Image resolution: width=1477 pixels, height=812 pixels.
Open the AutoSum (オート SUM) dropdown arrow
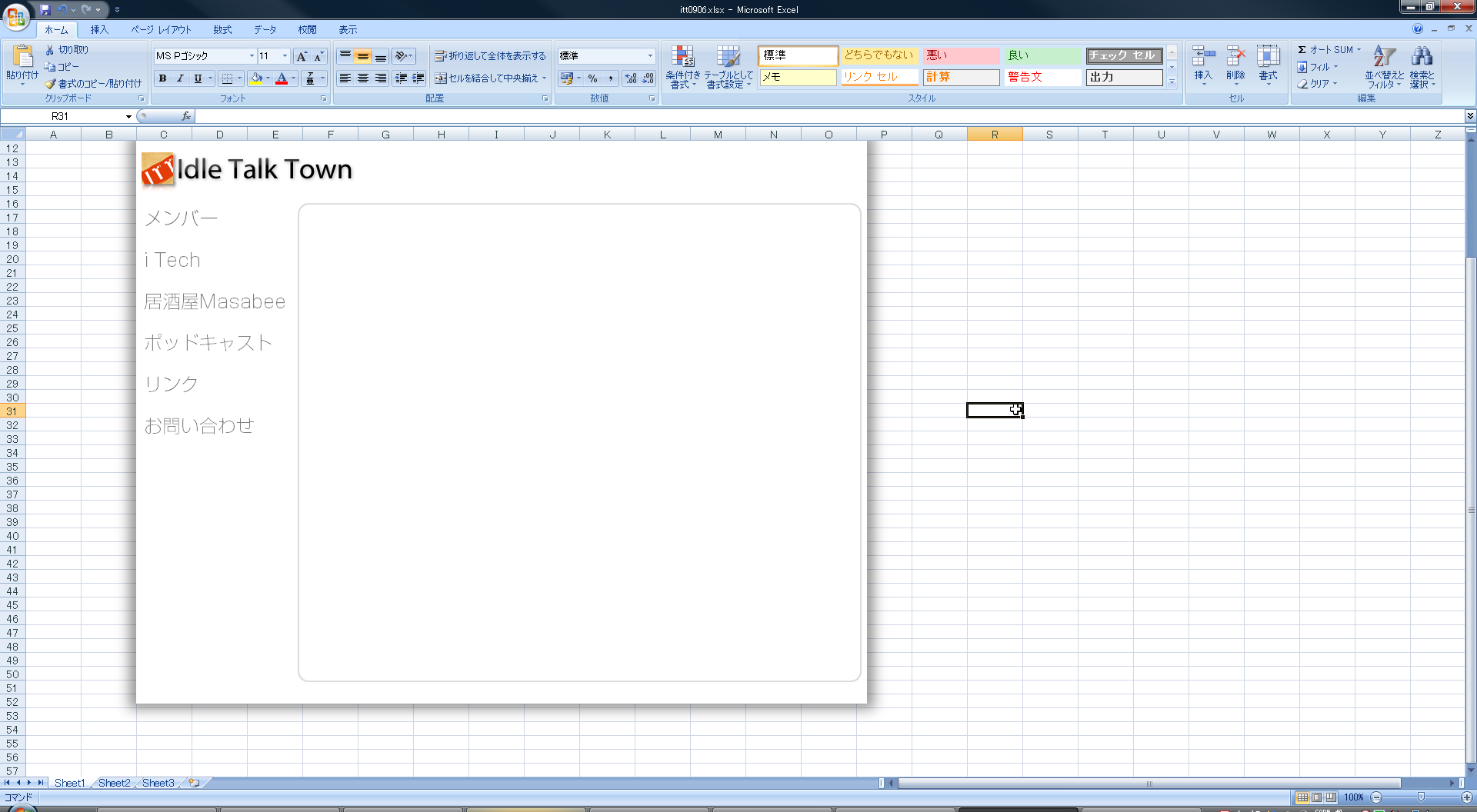pos(1359,49)
